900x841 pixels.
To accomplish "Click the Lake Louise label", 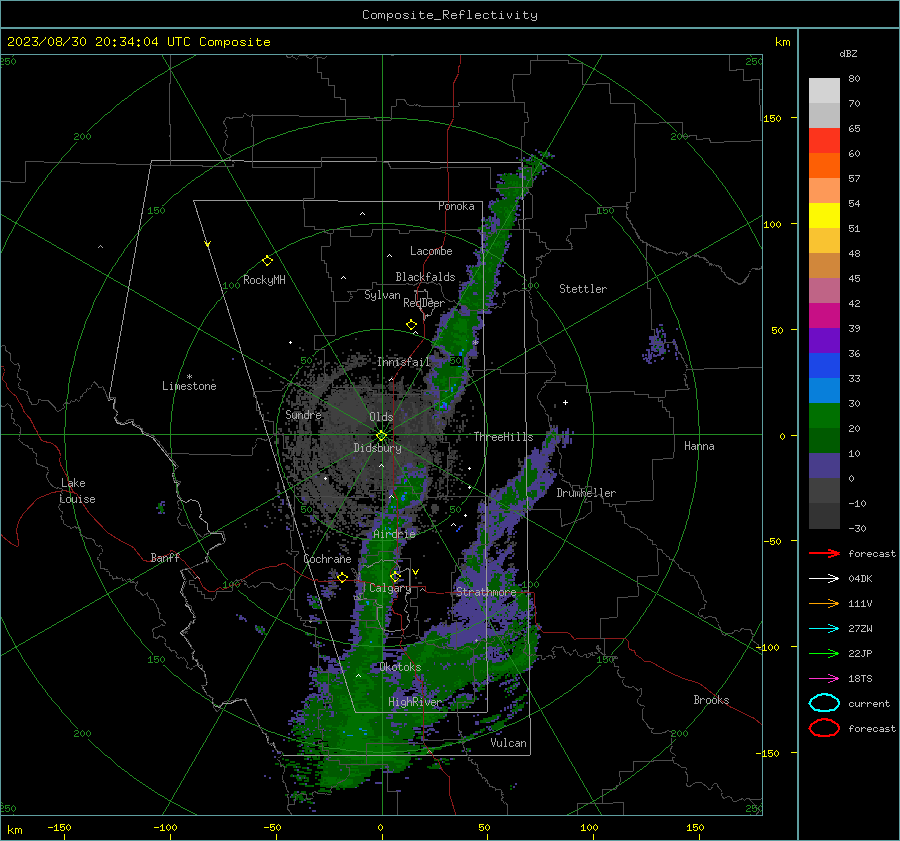I will pos(77,491).
